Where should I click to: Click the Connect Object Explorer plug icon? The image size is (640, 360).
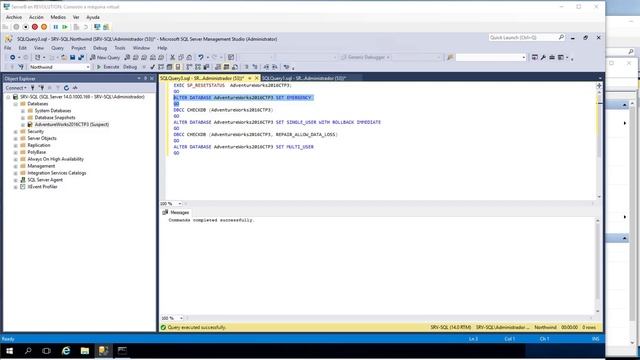33,88
